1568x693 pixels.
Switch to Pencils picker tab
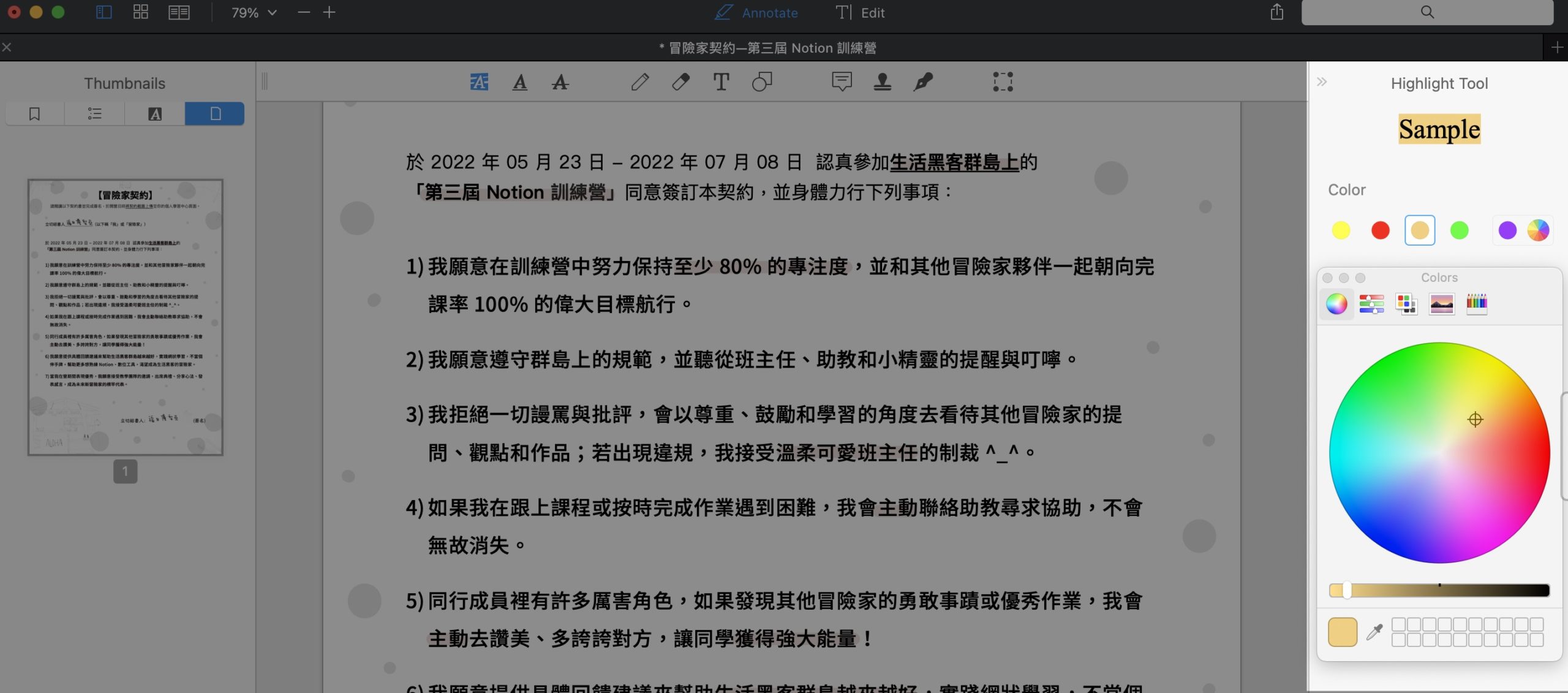1477,303
